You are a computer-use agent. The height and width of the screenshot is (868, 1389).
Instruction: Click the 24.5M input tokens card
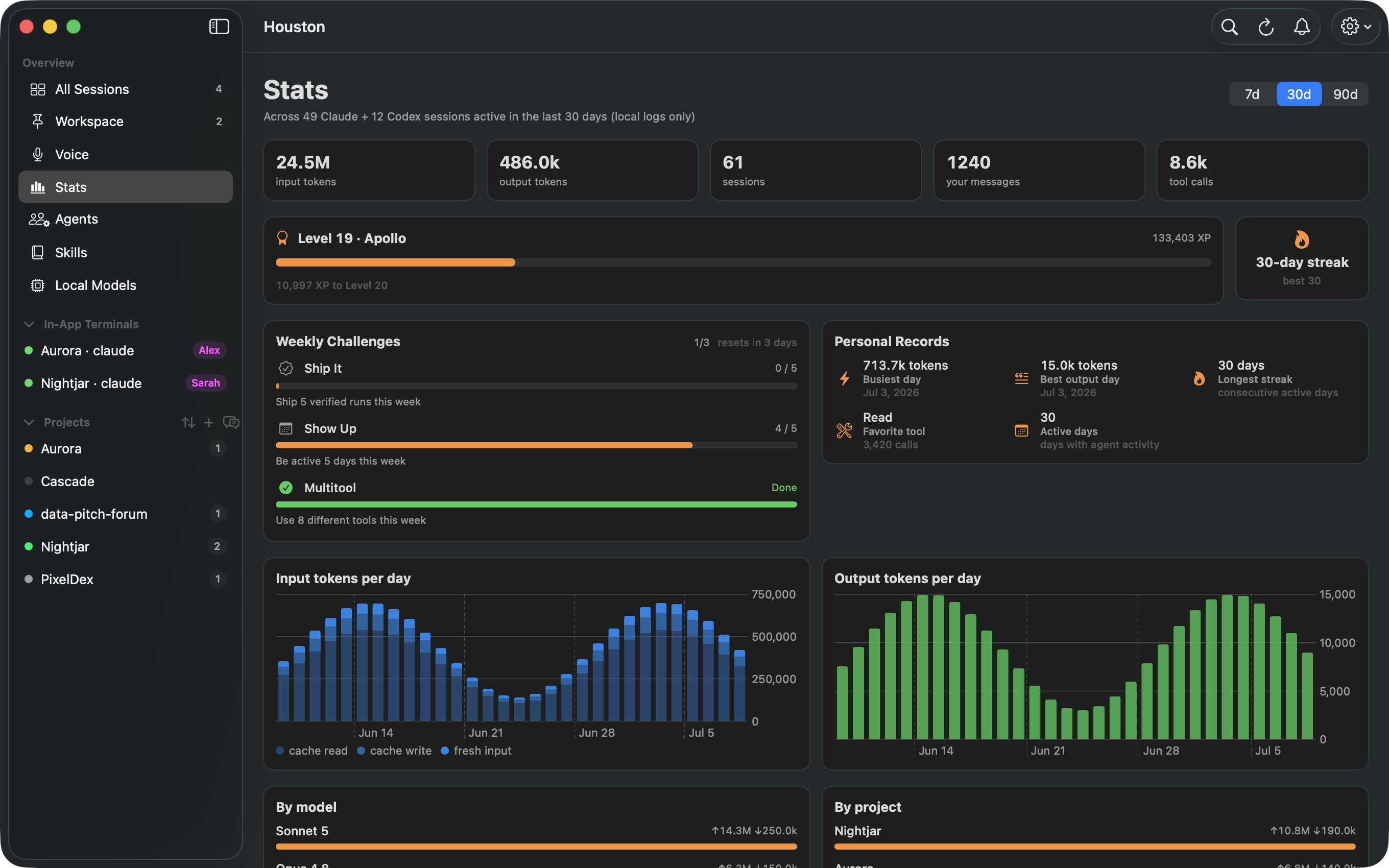[369, 171]
